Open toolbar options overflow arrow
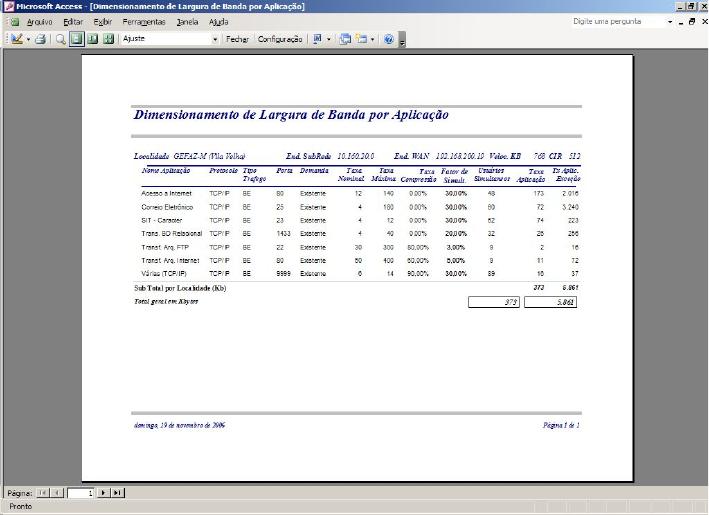This screenshot has height=515, width=709. pyautogui.click(x=402, y=40)
